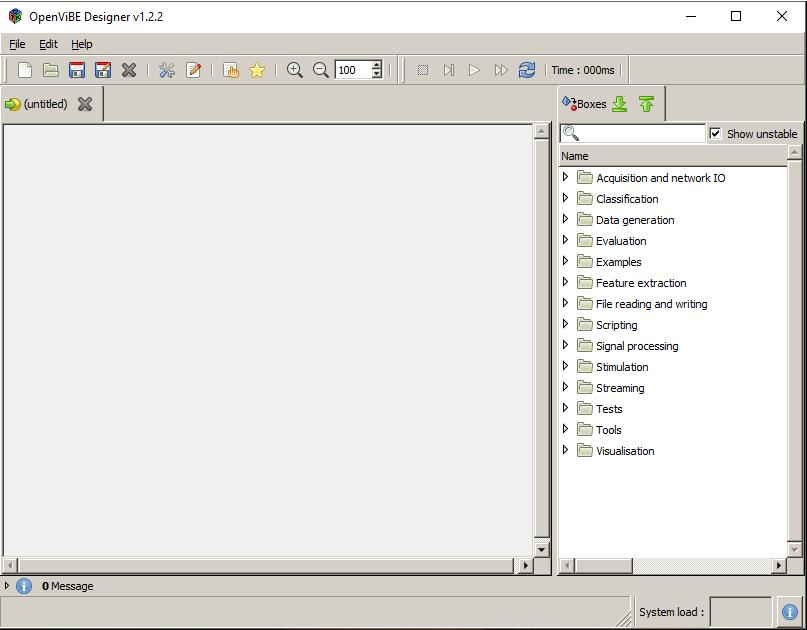Click the Time : 000ms readout
The image size is (807, 630).
point(583,70)
